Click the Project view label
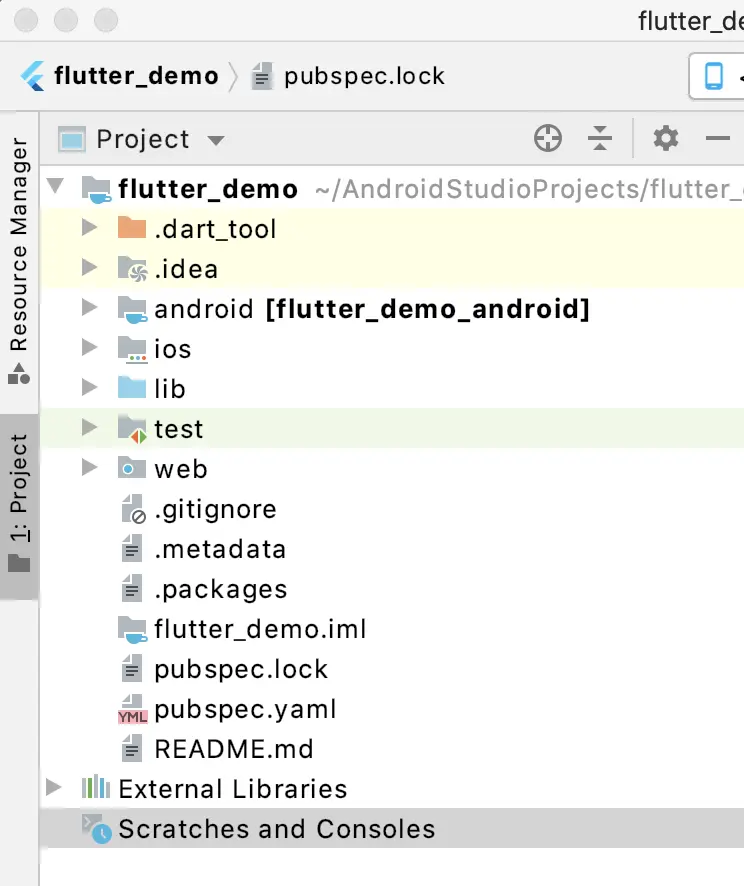Screen dimensions: 744x886 tap(143, 139)
